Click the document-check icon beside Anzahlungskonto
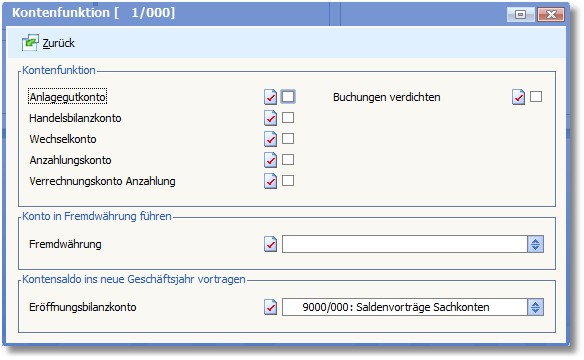Image resolution: width=584 pixels, height=360 pixels. 270,160
